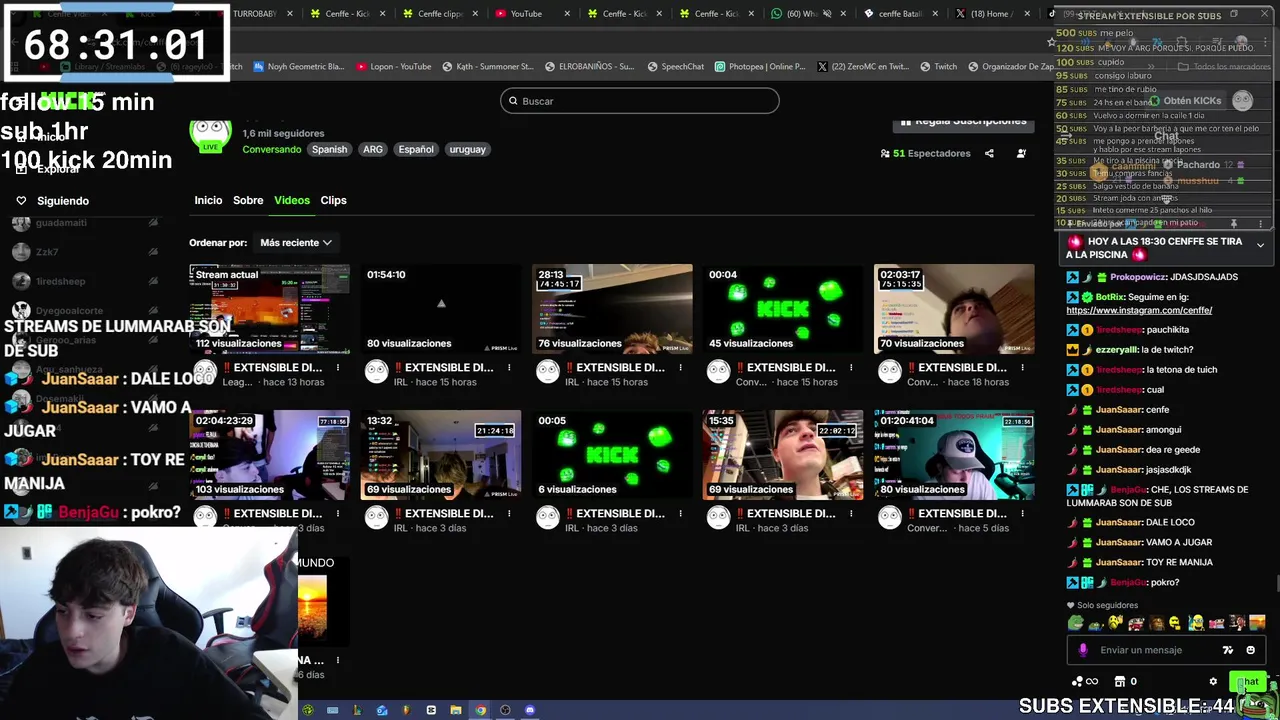Image resolution: width=1280 pixels, height=720 pixels.
Task: Click in the Buscar search field
Action: tap(640, 101)
